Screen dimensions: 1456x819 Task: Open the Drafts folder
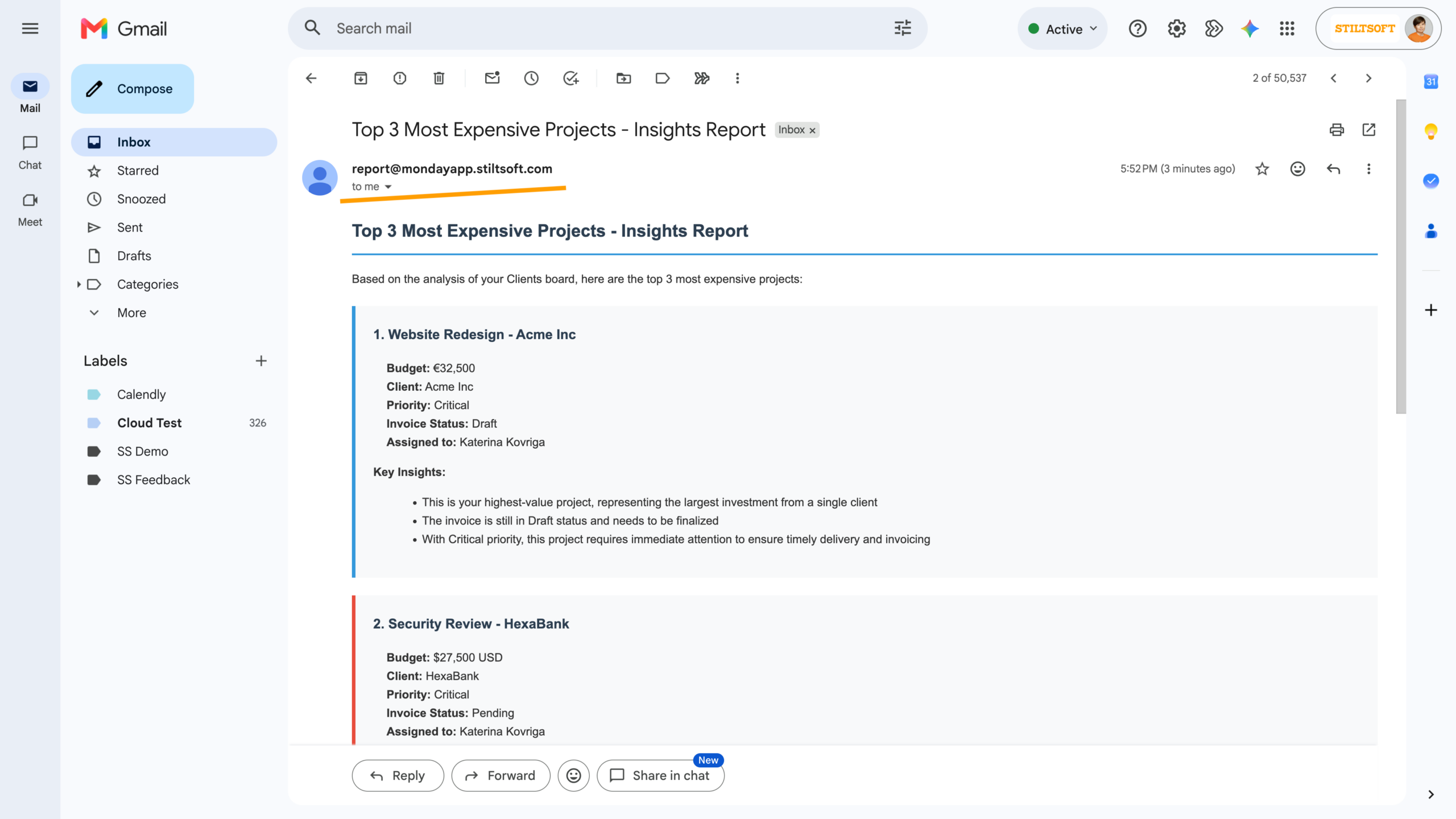tap(174, 256)
